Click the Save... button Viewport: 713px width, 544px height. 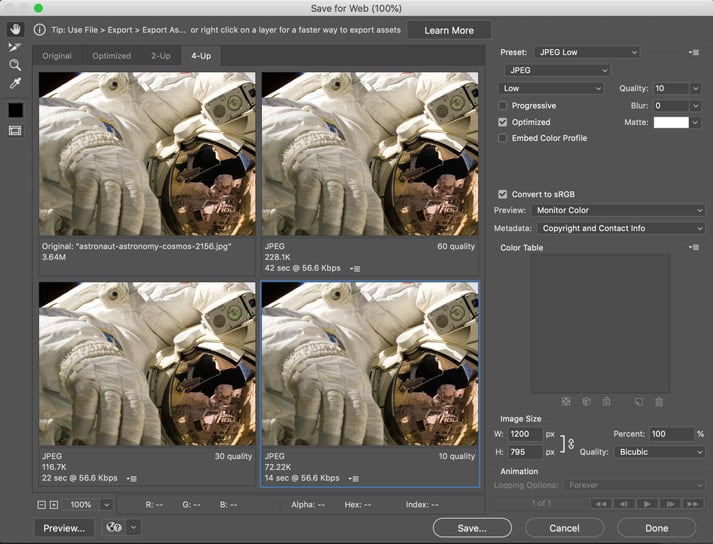coord(472,527)
